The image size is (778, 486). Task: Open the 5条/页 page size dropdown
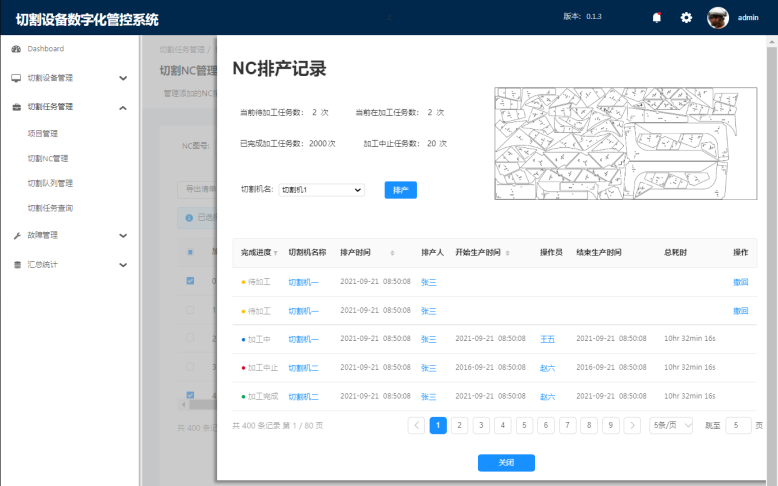point(671,425)
